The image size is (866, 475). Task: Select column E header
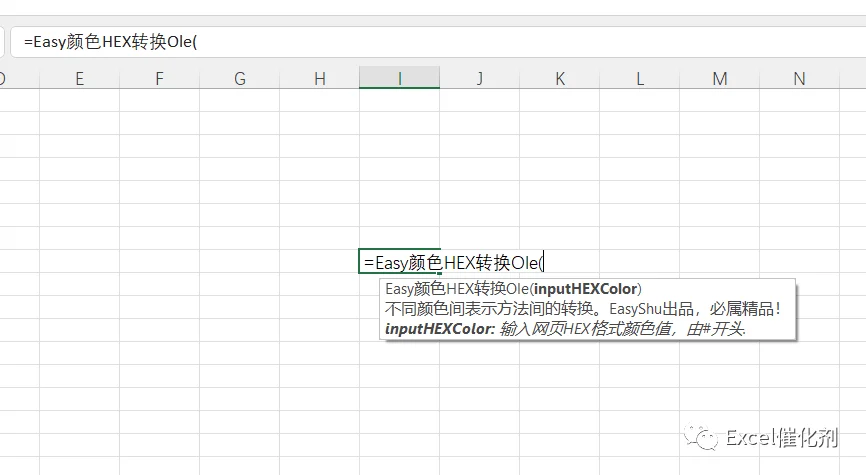tap(80, 78)
